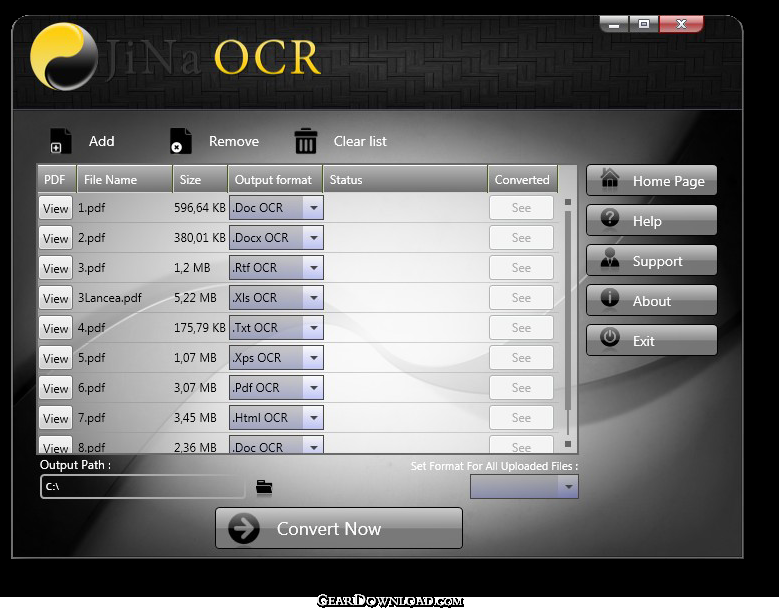
Task: Click See button for 6.pdf
Action: tap(521, 388)
